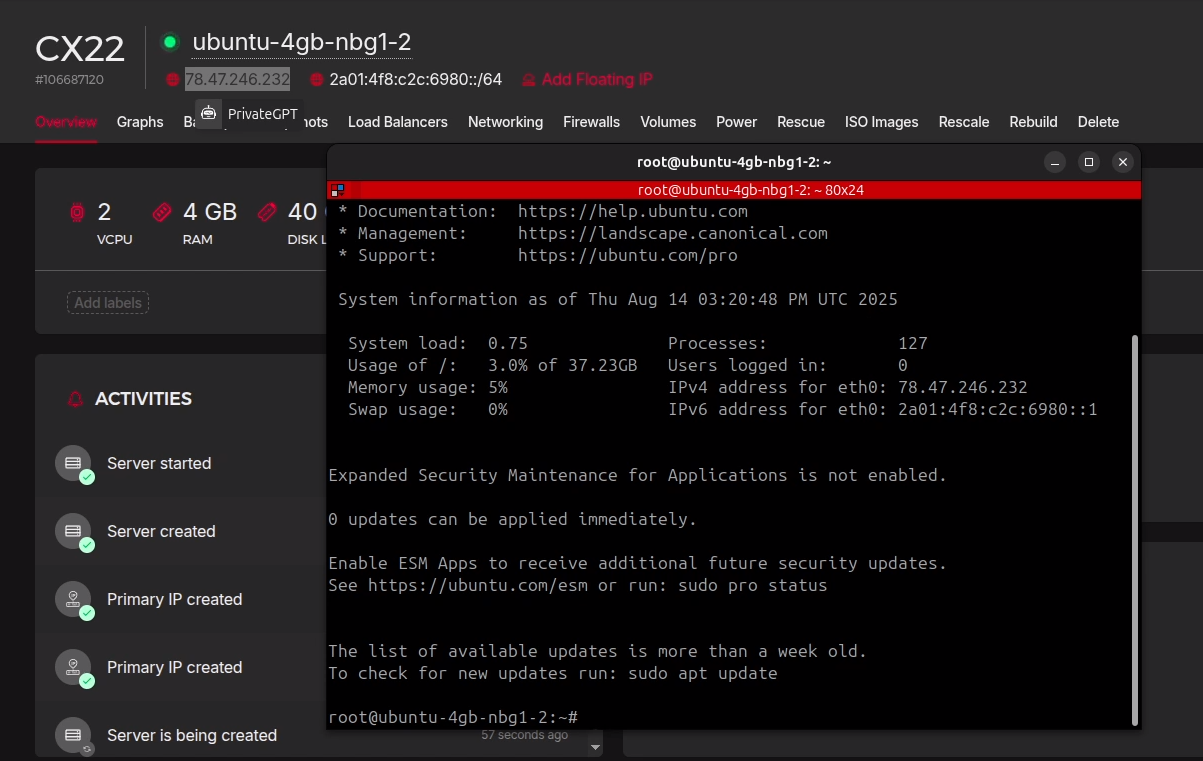Click the terminal window vertical scrollbar
This screenshot has height=761, width=1203.
1134,530
